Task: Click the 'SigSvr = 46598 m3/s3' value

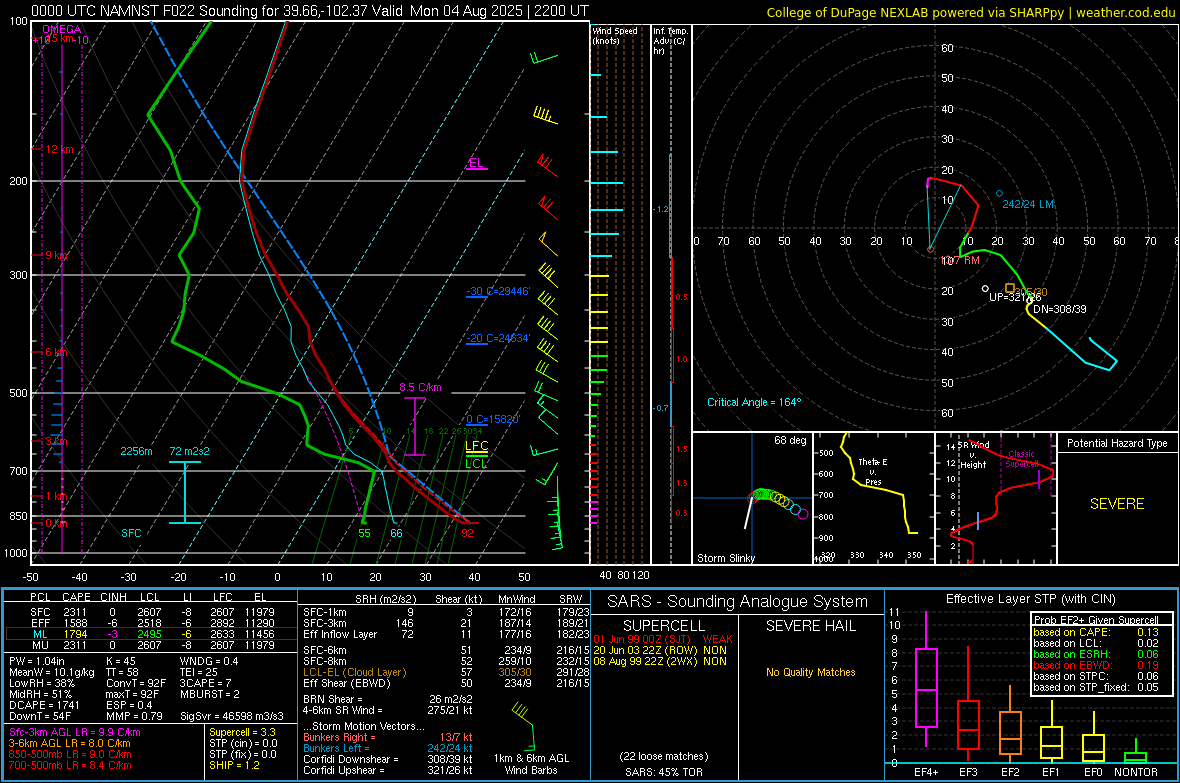Action: coord(232,716)
